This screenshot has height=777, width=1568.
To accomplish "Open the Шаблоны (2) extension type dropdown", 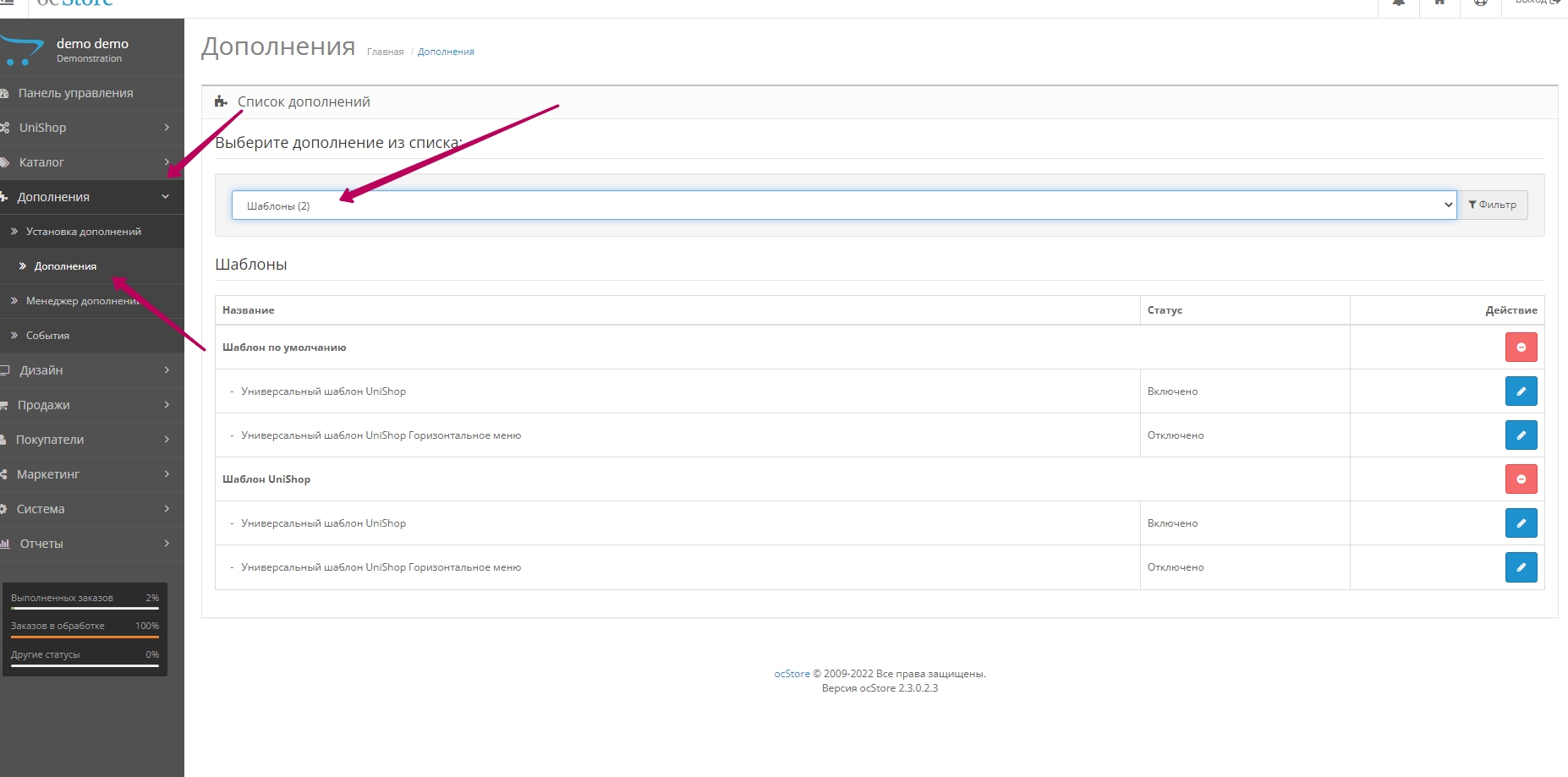I will (x=843, y=205).
